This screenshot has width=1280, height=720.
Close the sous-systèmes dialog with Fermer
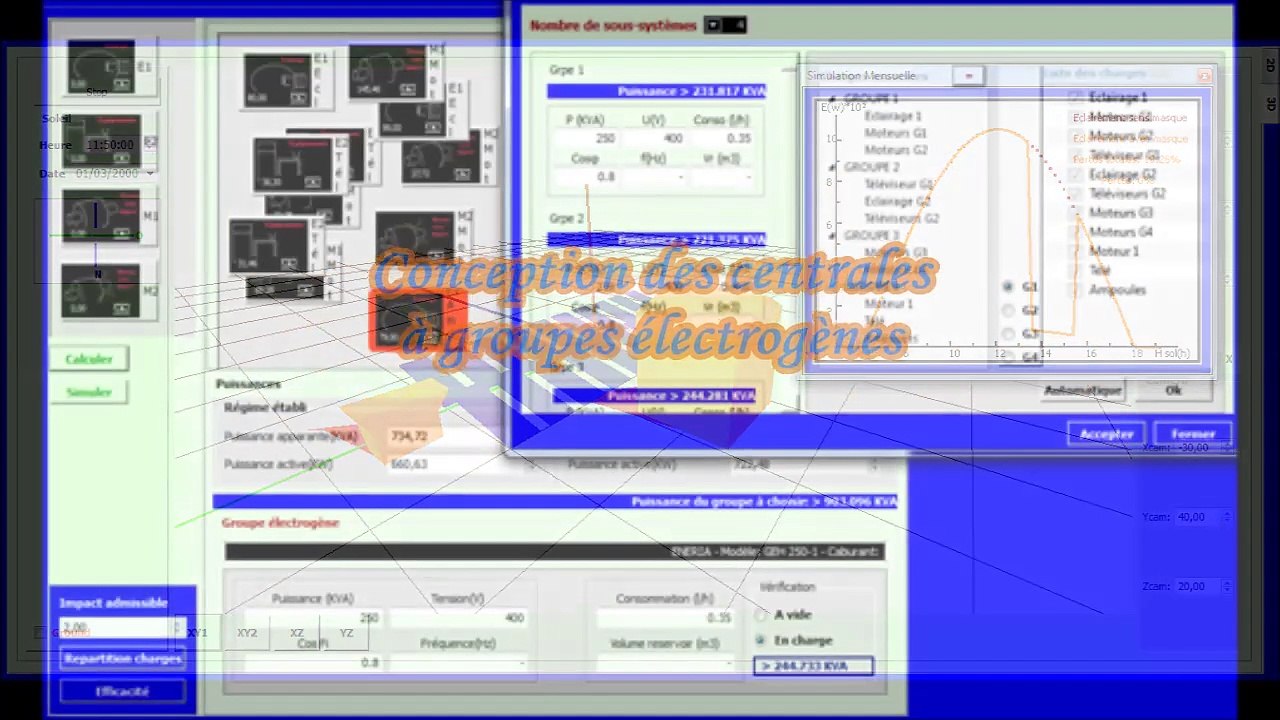[x=1193, y=434]
